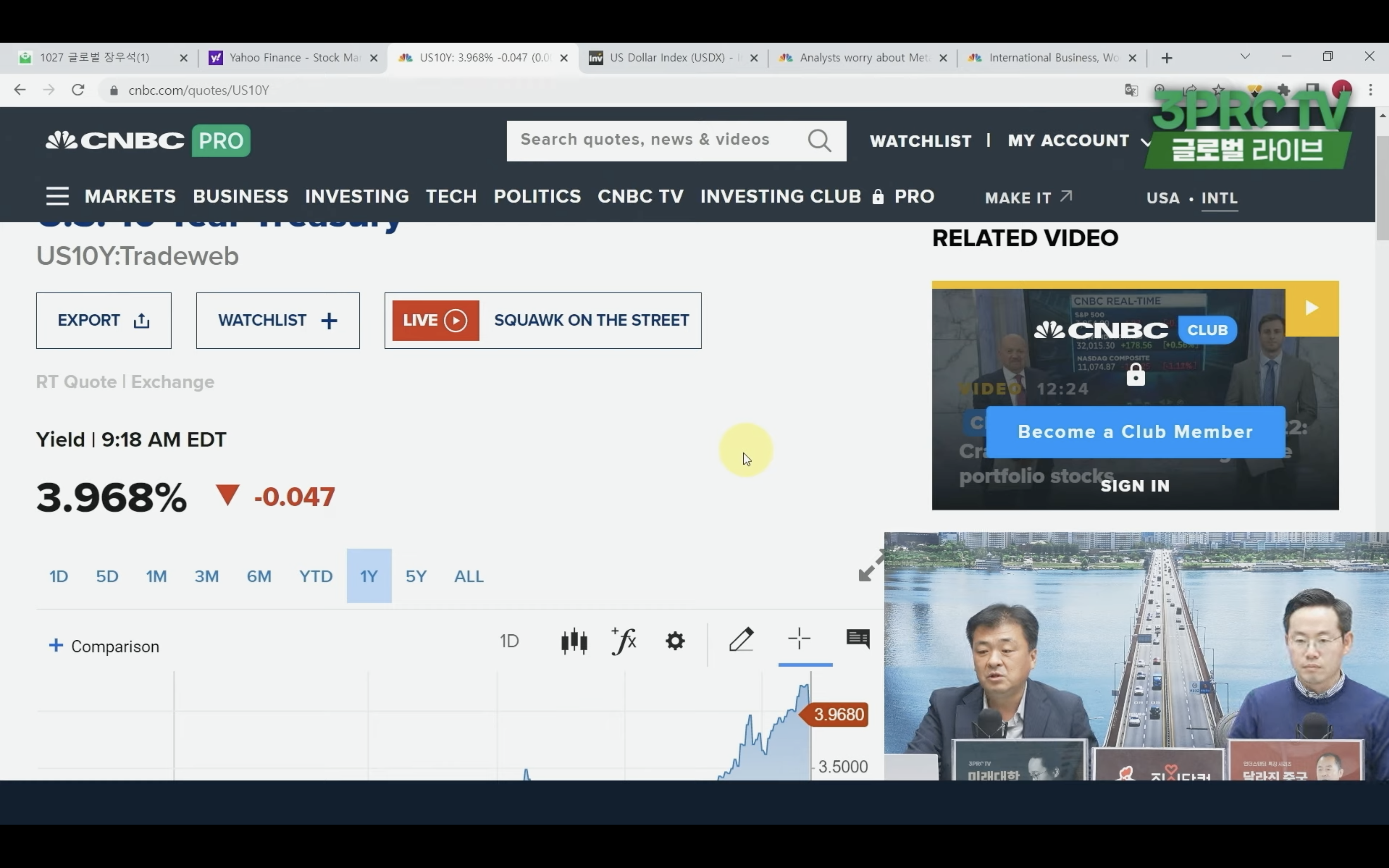Close the 1027 글로벌 장우석 tab
The width and height of the screenshot is (1389, 868).
point(184,58)
